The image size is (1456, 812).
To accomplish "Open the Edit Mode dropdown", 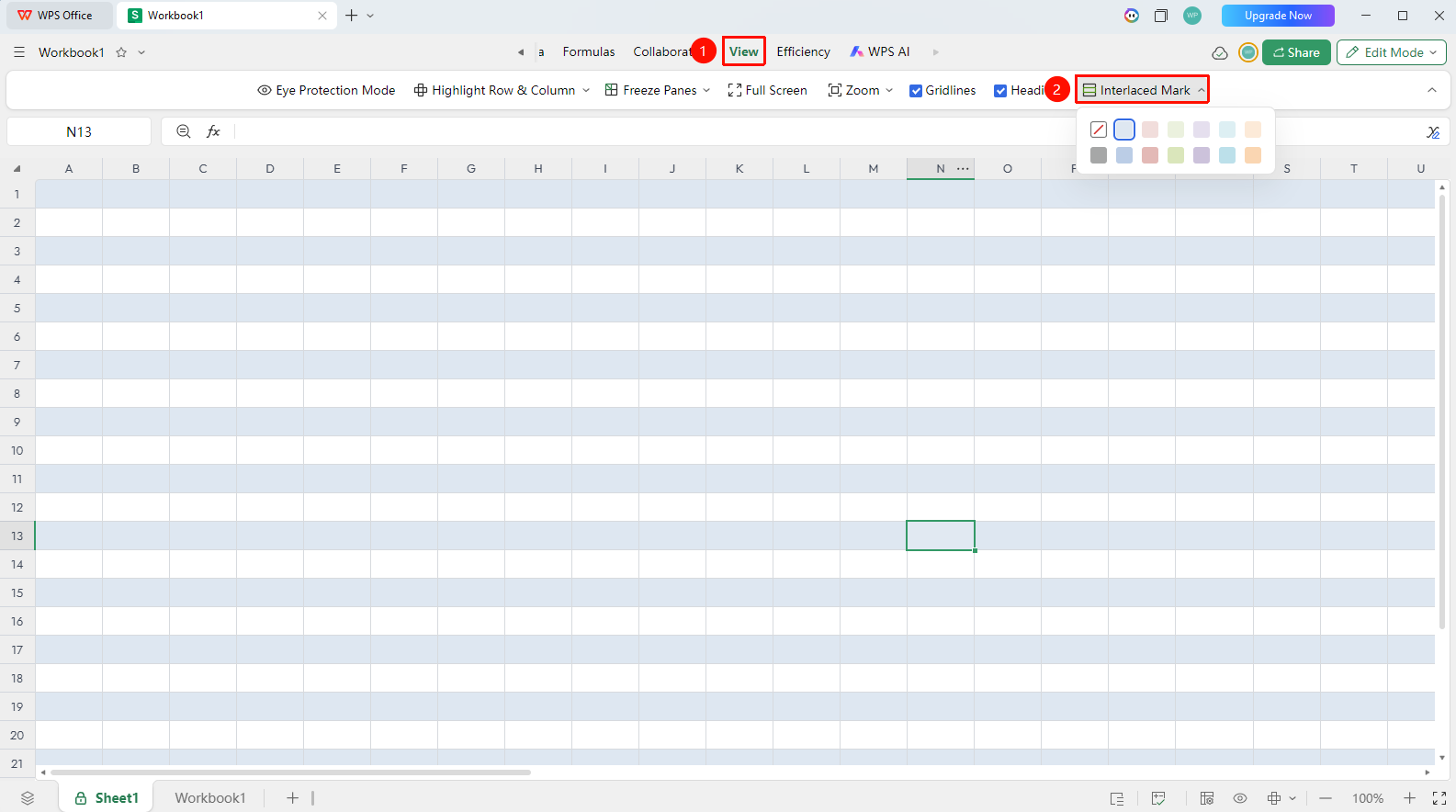I will pos(1391,52).
